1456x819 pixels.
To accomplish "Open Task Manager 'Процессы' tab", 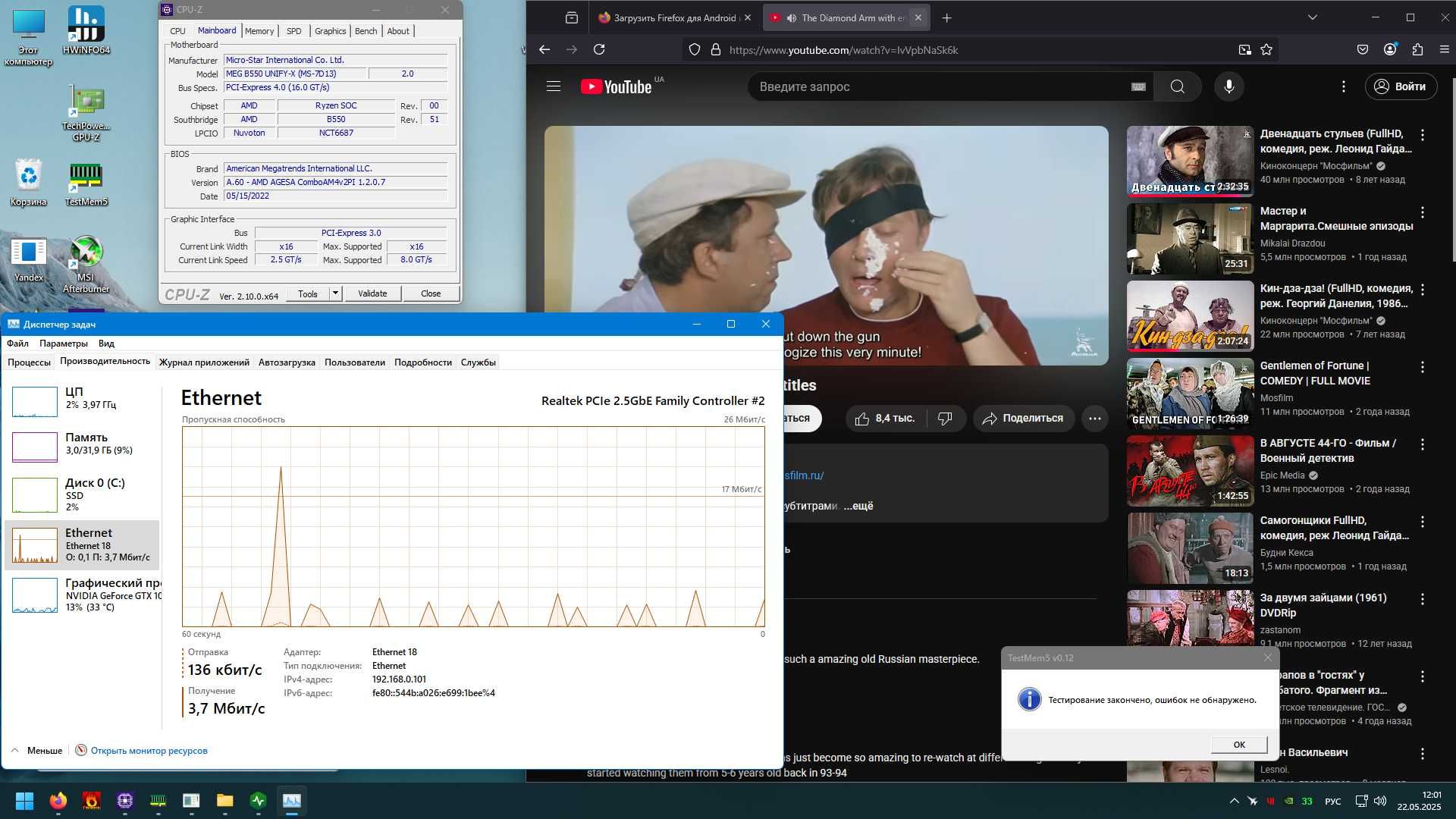I will pyautogui.click(x=29, y=362).
